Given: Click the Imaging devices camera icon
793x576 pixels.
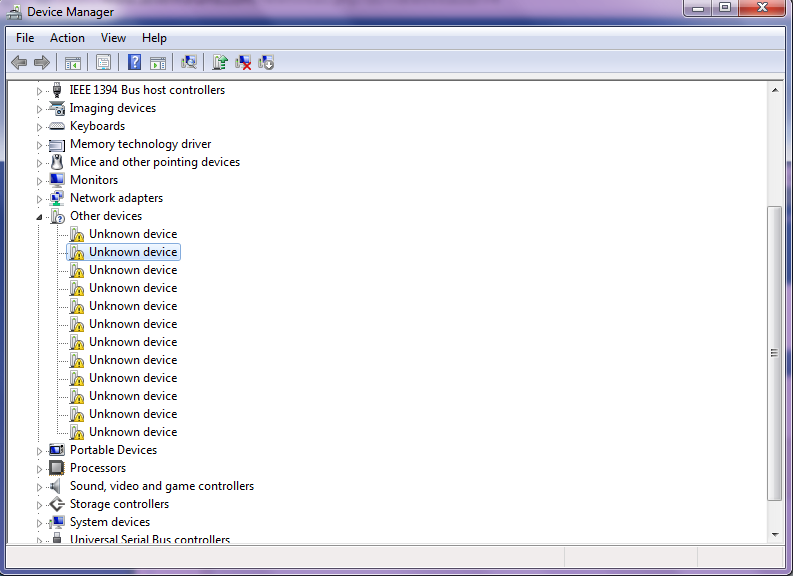Looking at the screenshot, I should [x=57, y=108].
